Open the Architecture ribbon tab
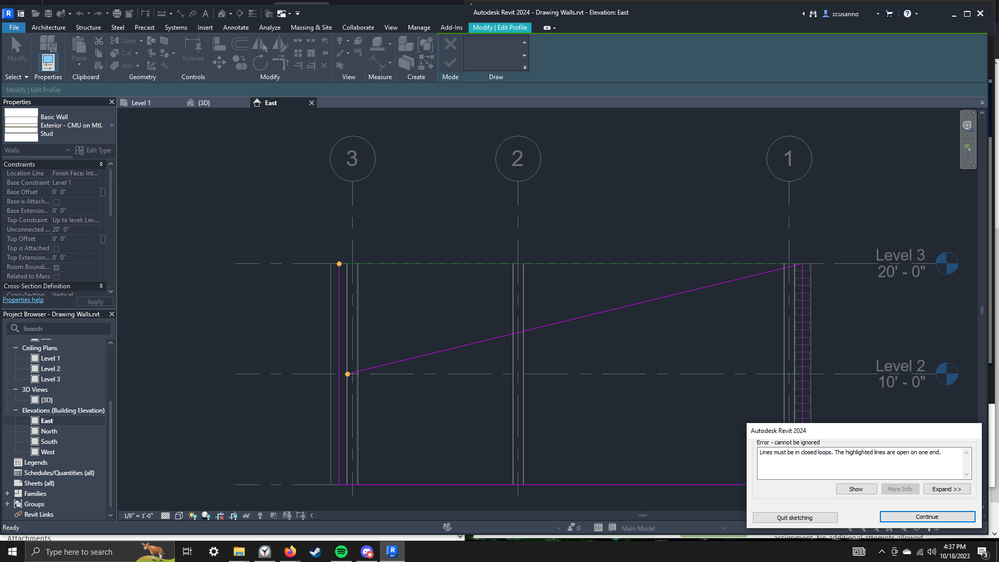Viewport: 999px width, 562px height. [48, 27]
